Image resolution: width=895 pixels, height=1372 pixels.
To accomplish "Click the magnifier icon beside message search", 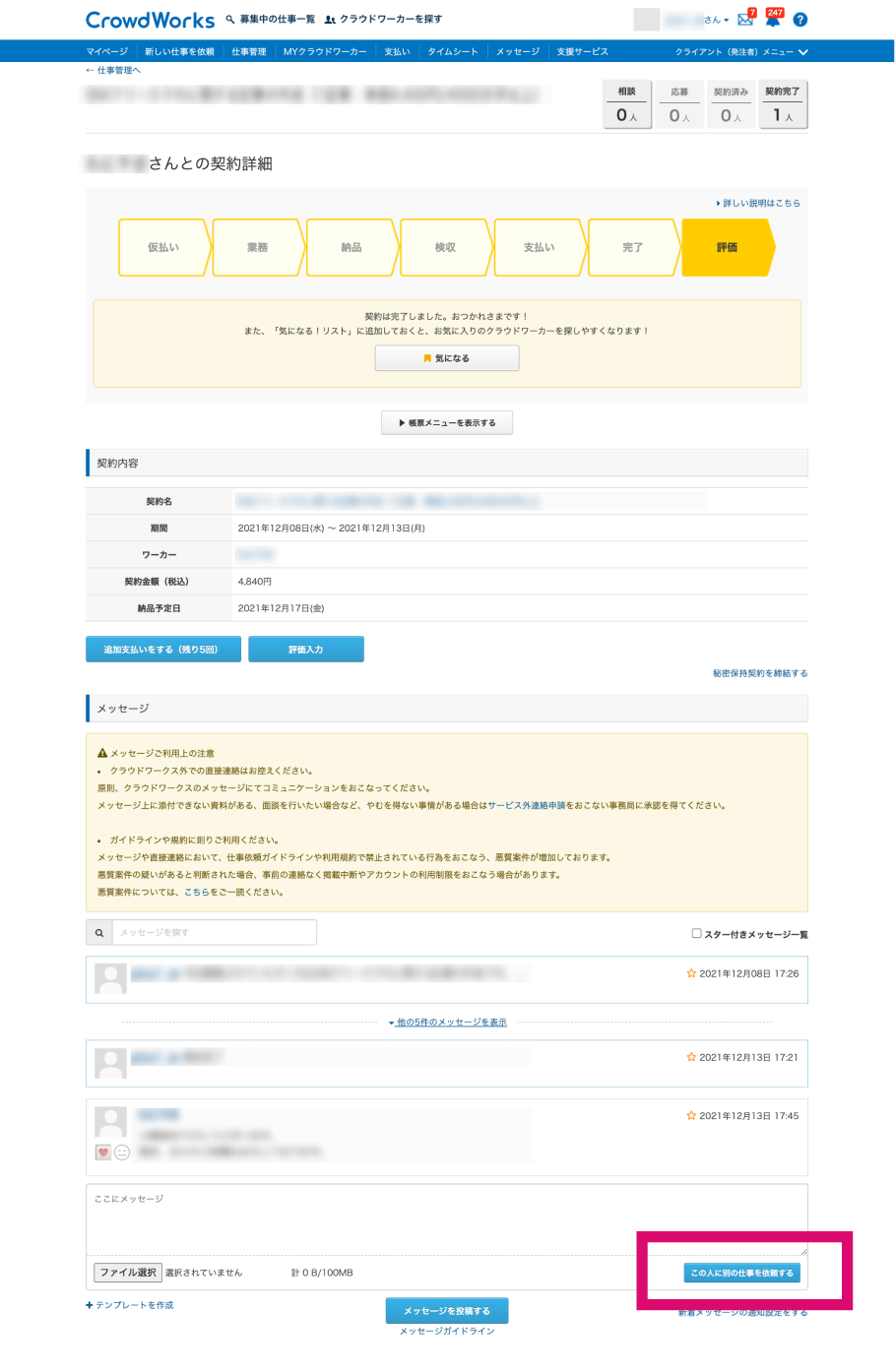I will click(99, 932).
